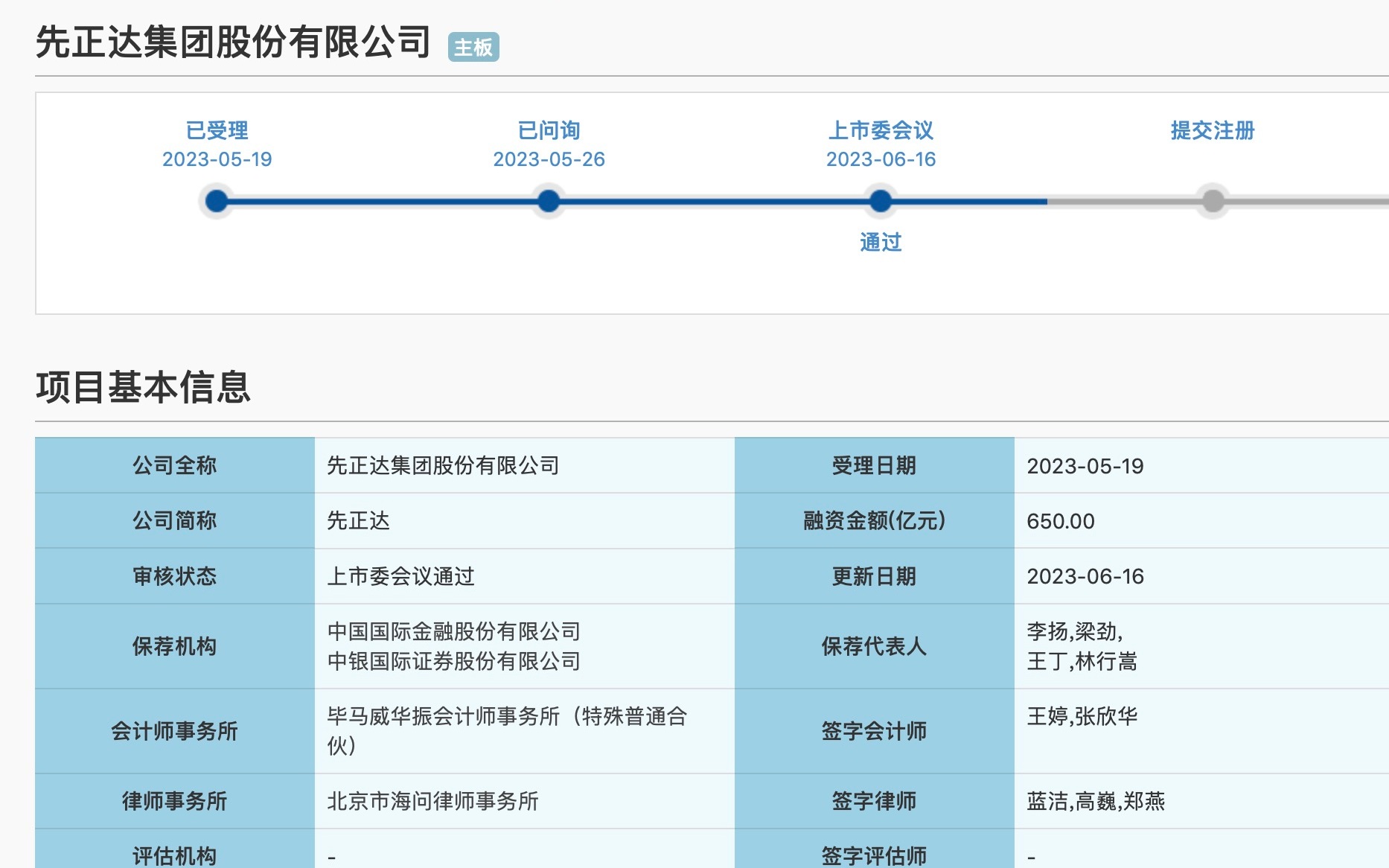The width and height of the screenshot is (1389, 868).
Task: Click the 650.00 financing amount value
Action: 1060,521
